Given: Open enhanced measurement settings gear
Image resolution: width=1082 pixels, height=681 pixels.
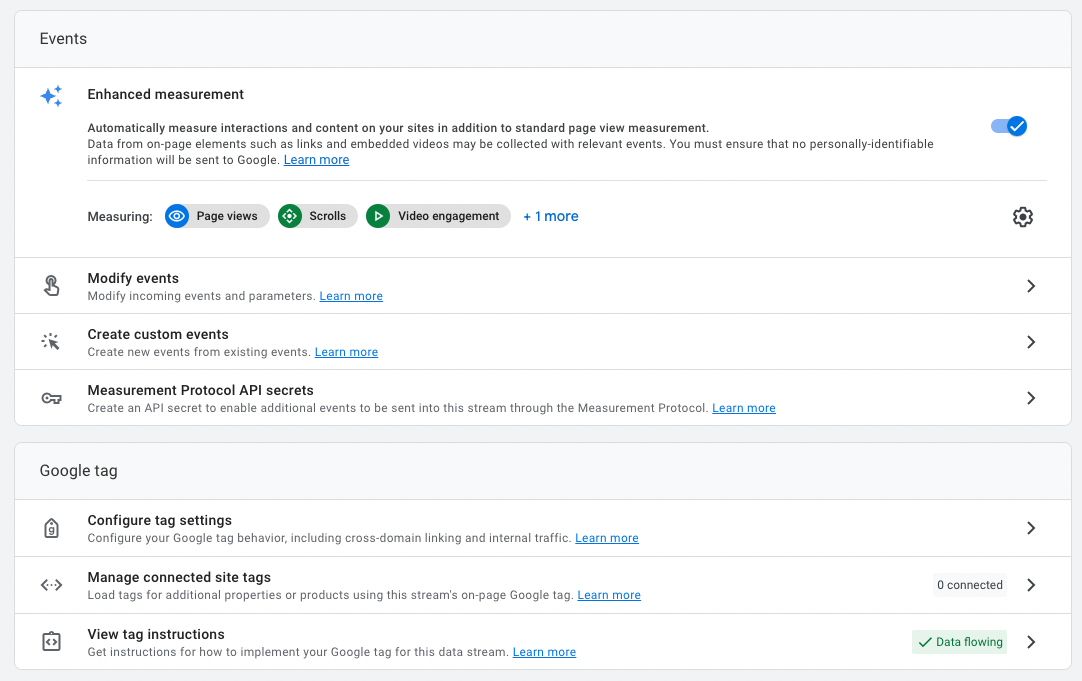Looking at the screenshot, I should 1022,217.
